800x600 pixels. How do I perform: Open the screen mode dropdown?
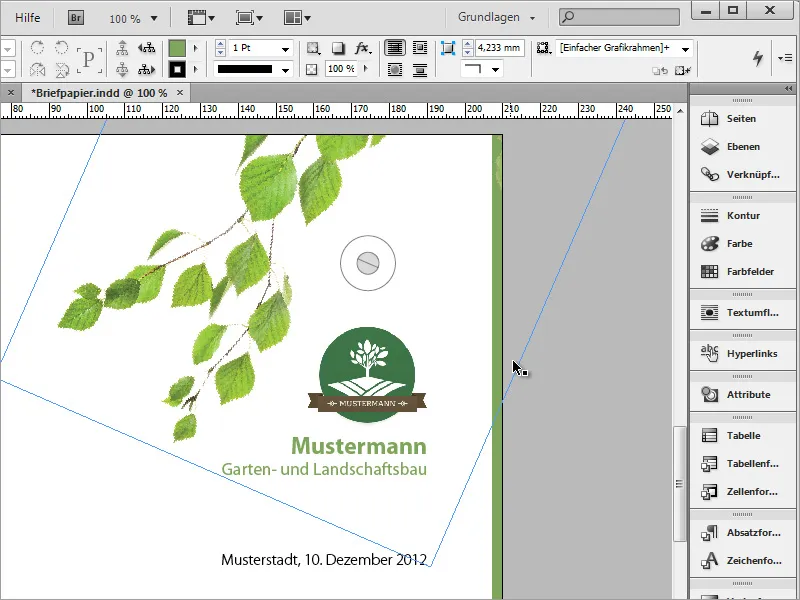tap(249, 18)
